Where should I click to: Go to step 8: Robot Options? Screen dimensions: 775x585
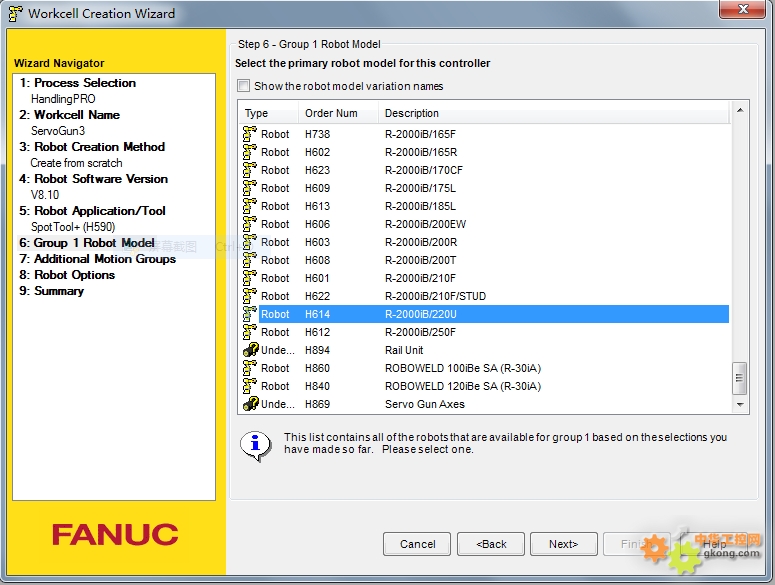tap(67, 275)
